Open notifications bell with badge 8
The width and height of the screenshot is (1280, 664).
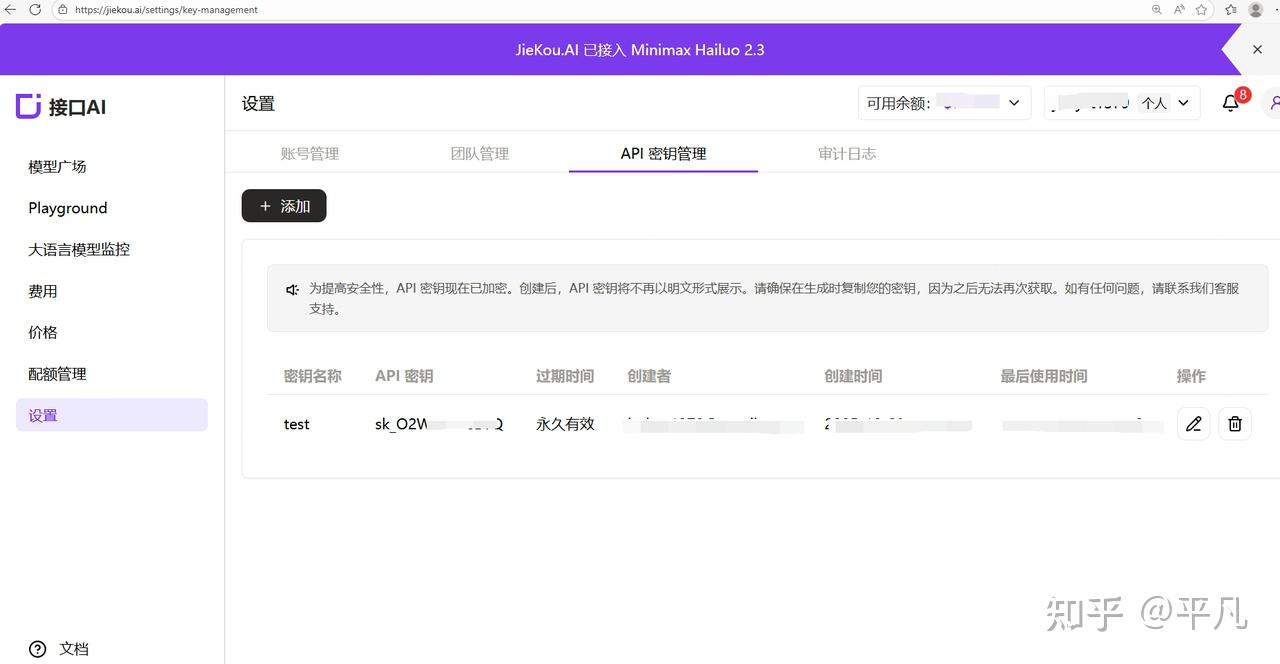pyautogui.click(x=1231, y=103)
